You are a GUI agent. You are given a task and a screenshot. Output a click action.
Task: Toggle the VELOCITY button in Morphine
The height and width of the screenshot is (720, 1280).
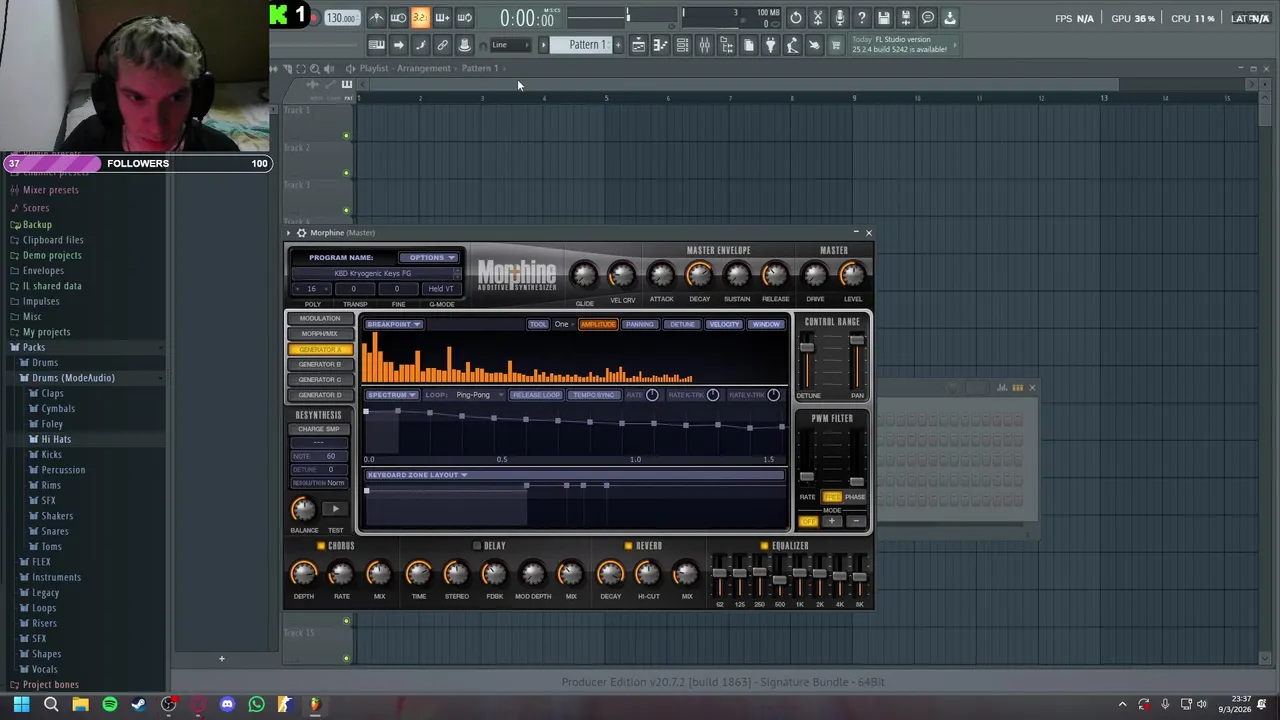[x=724, y=324]
